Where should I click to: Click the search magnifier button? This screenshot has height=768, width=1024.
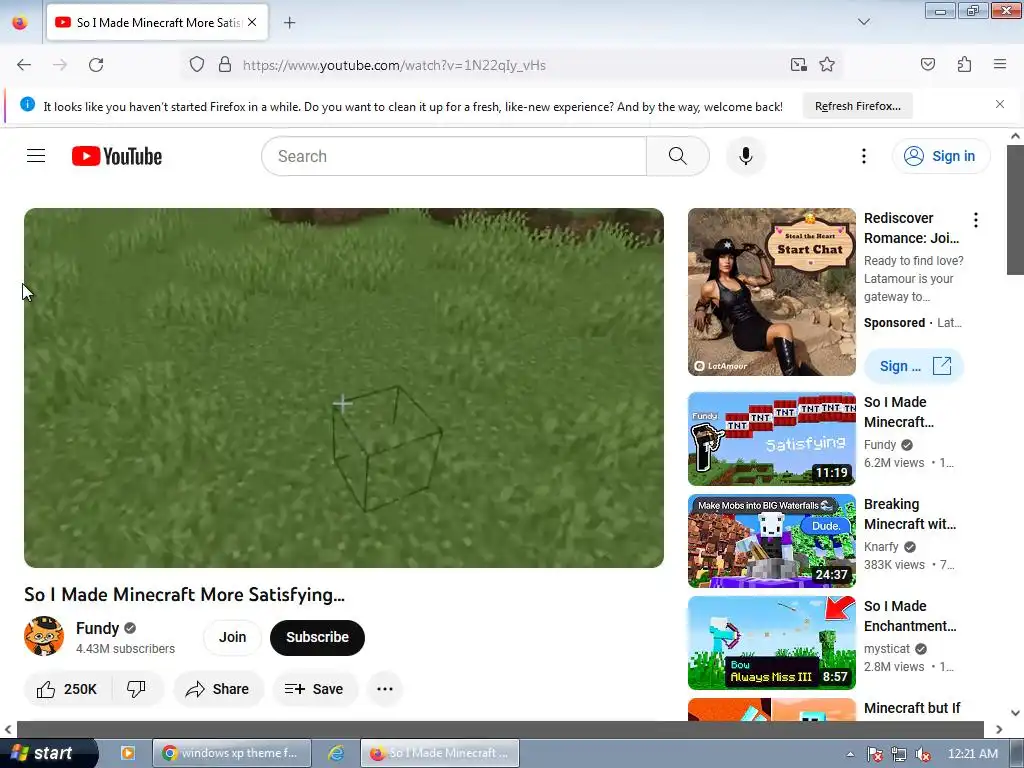tap(677, 156)
